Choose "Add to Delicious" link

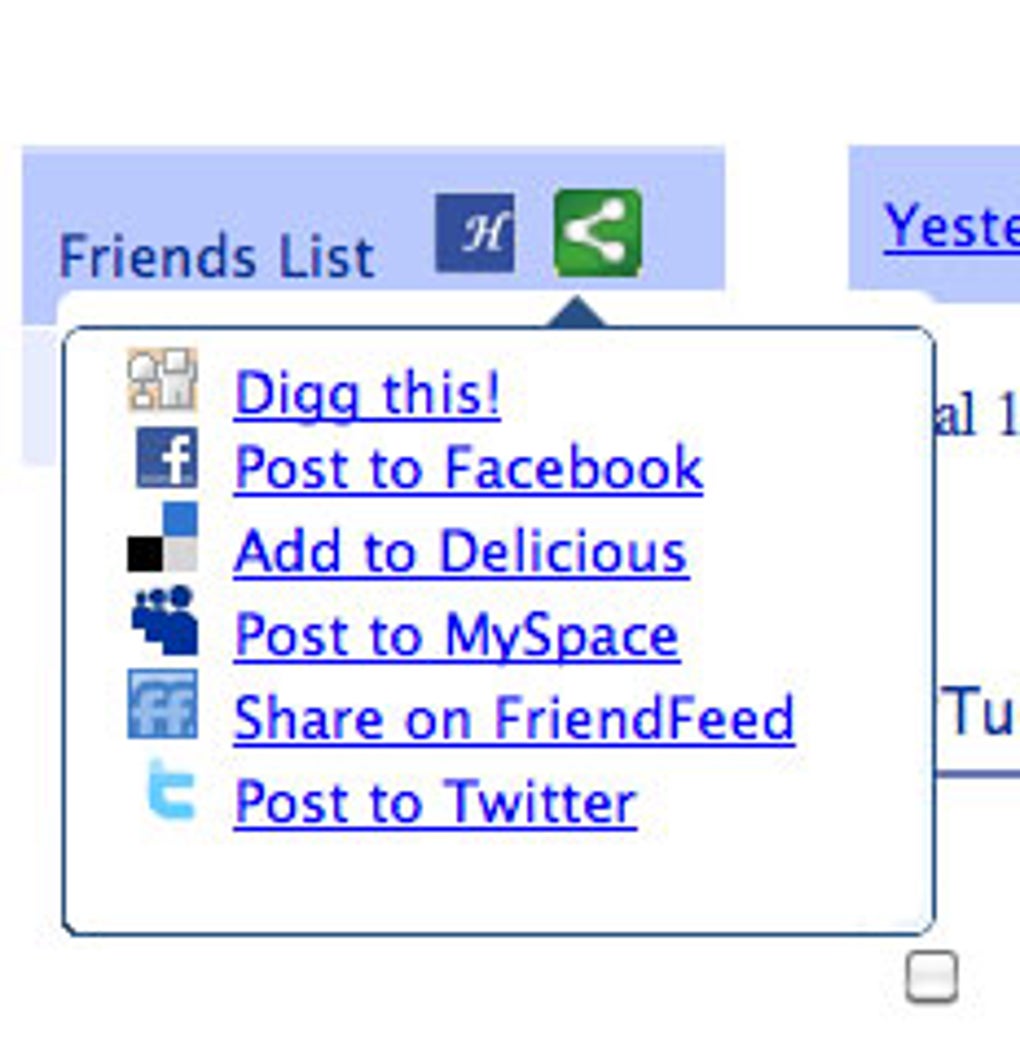pyautogui.click(x=460, y=551)
